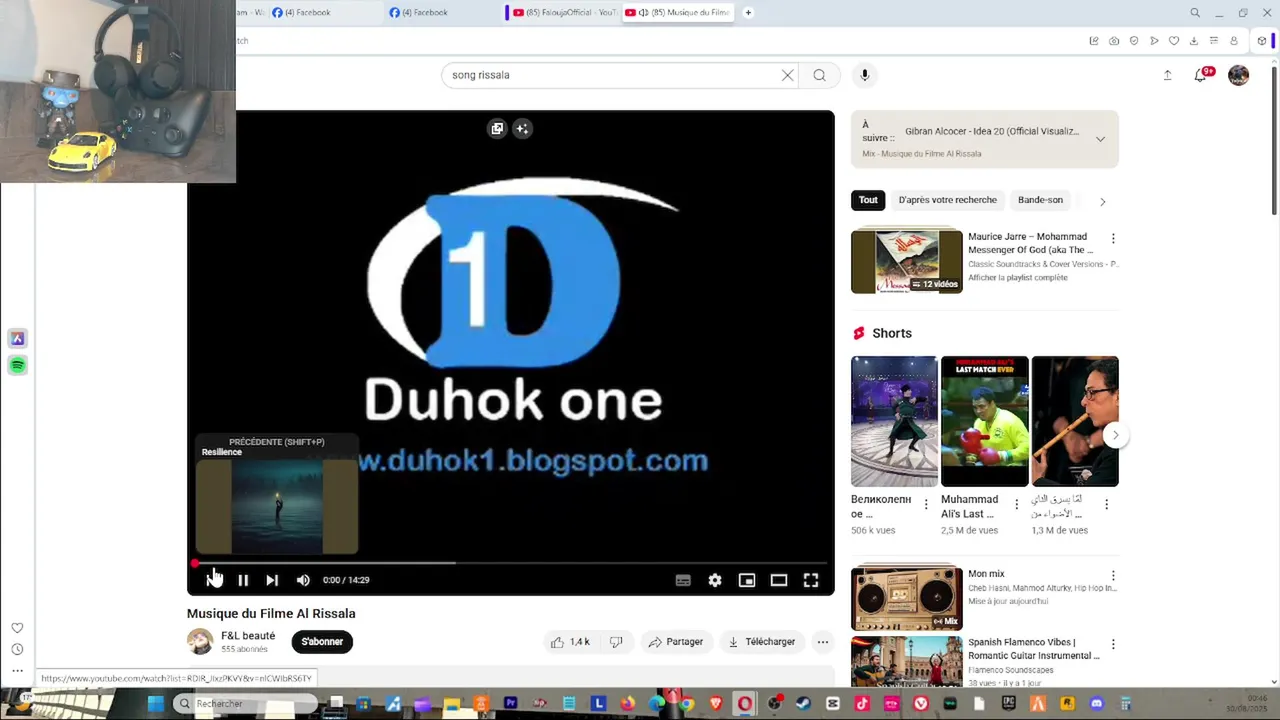Click the Partager share button
The width and height of the screenshot is (1280, 720).
(x=675, y=642)
